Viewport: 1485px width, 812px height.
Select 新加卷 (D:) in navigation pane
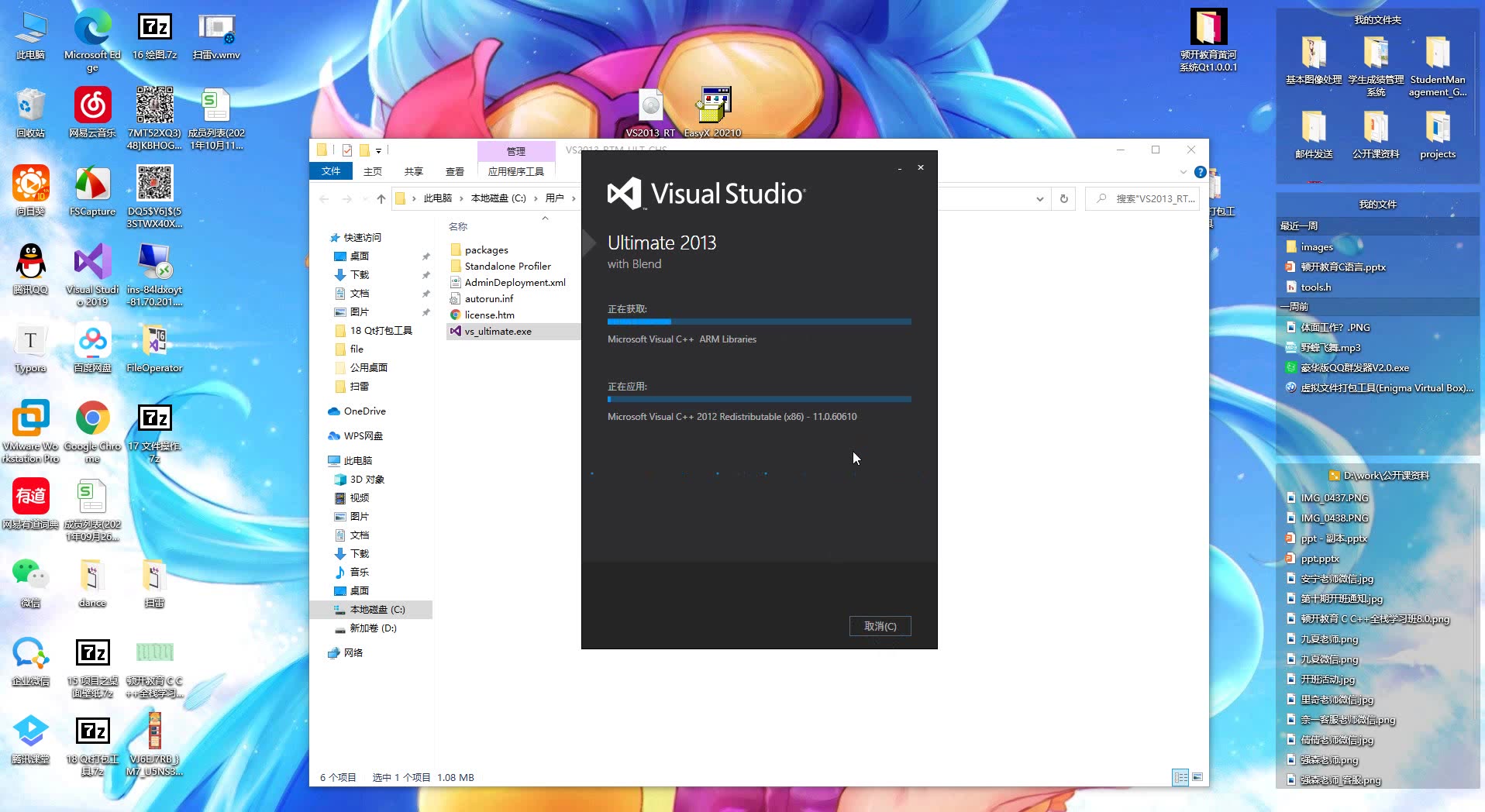(373, 628)
